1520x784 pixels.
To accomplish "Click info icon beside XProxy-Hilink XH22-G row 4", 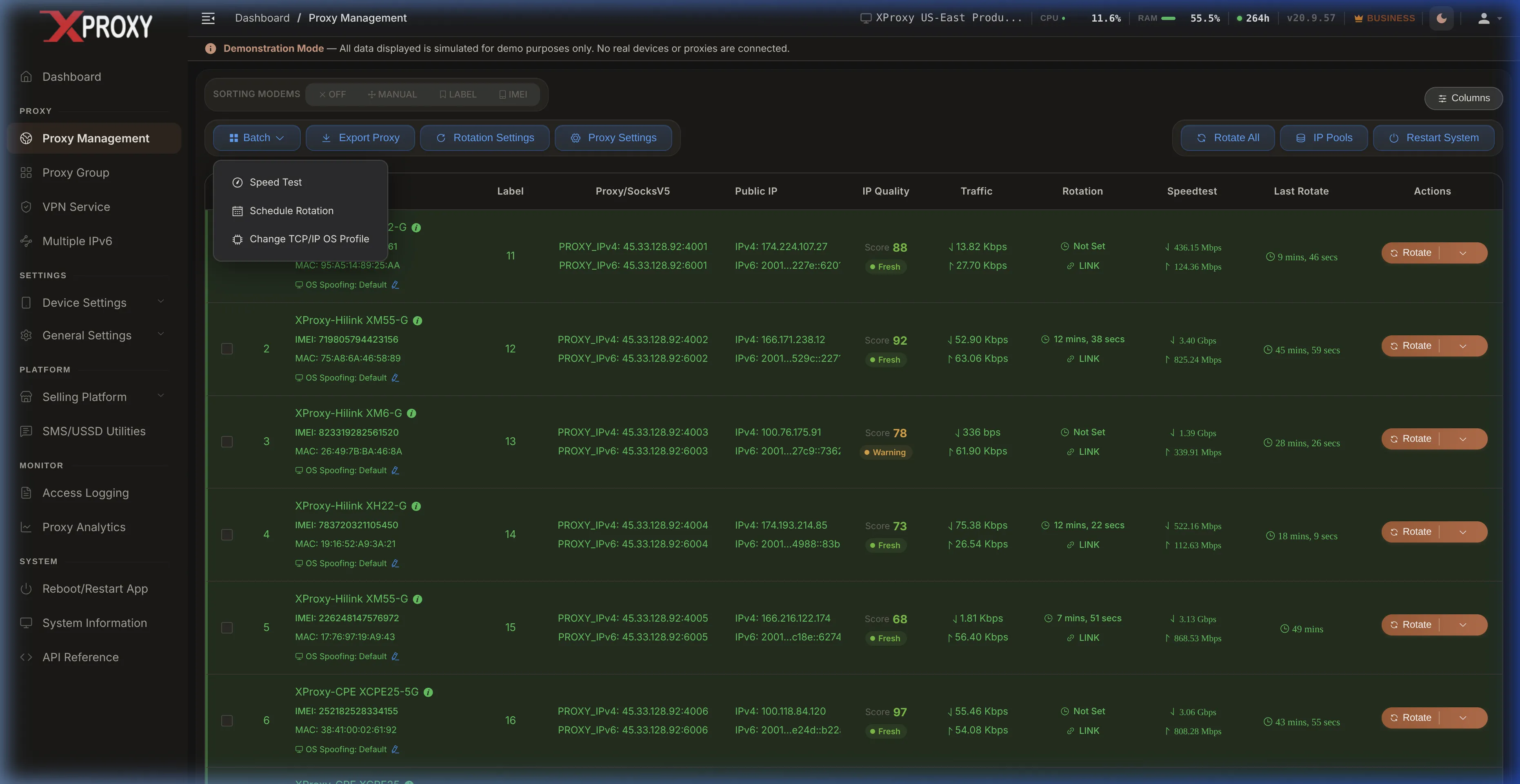I will 416,506.
